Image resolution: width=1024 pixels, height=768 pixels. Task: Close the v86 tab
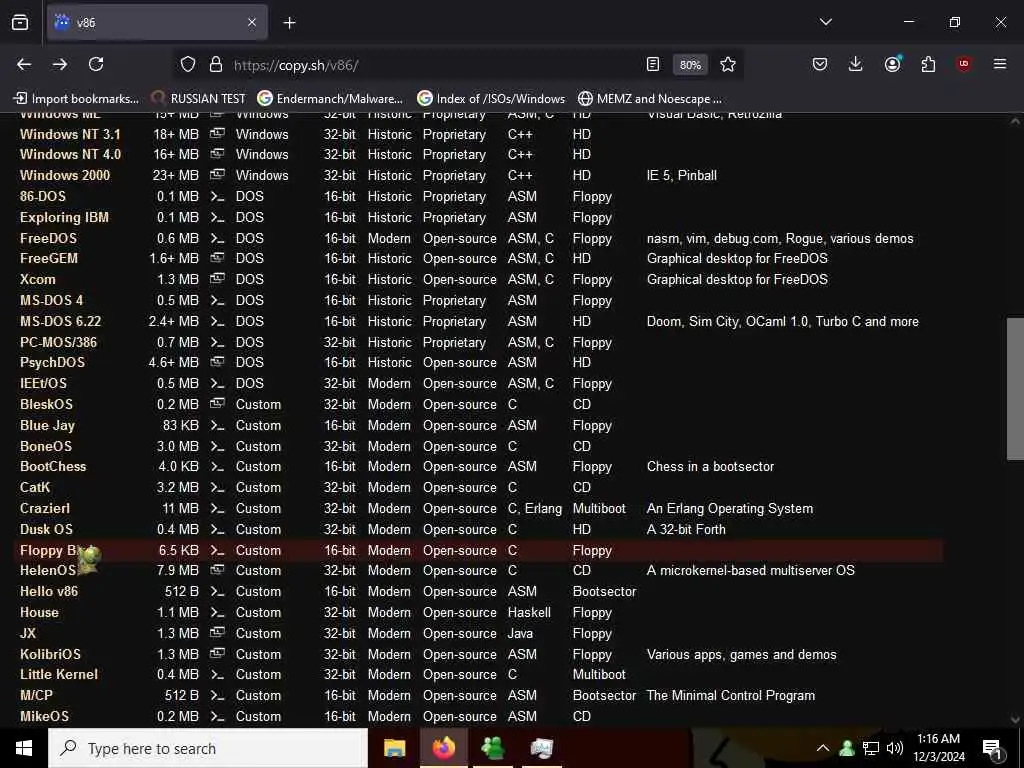click(252, 23)
